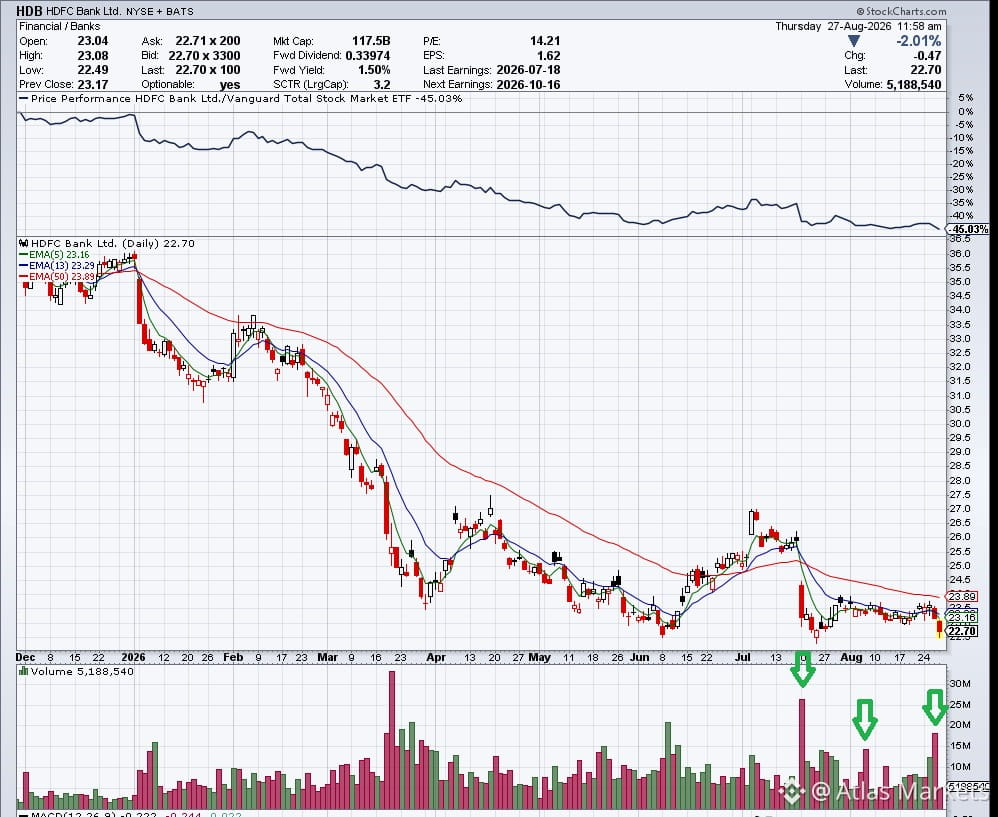Click the Apr month label on the date axis
Screen dimensions: 998x817
coord(435,657)
